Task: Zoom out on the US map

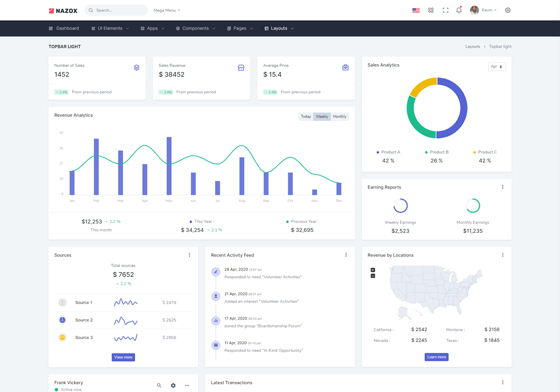Action: pos(373,276)
